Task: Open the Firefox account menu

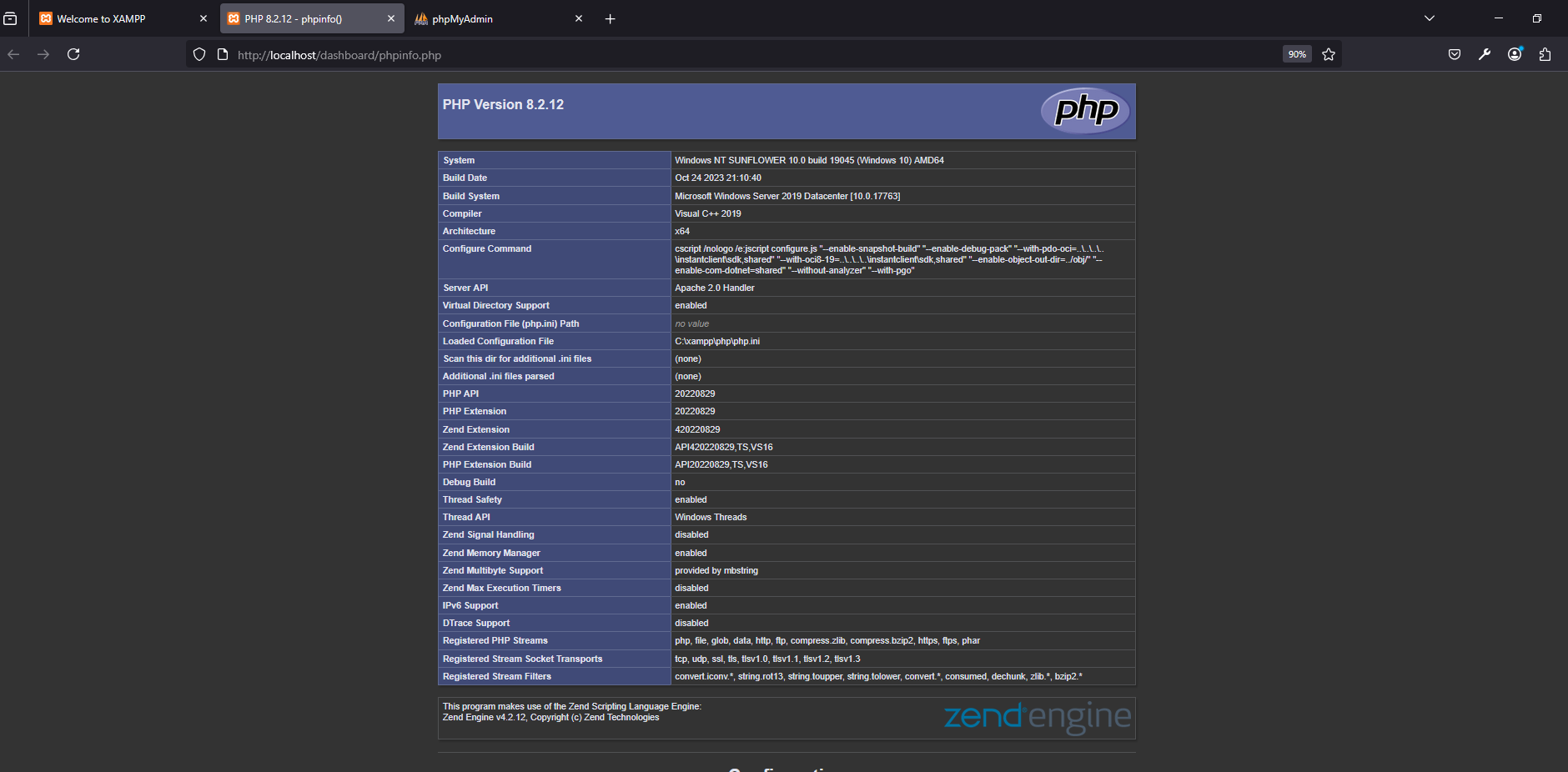Action: click(x=1514, y=54)
